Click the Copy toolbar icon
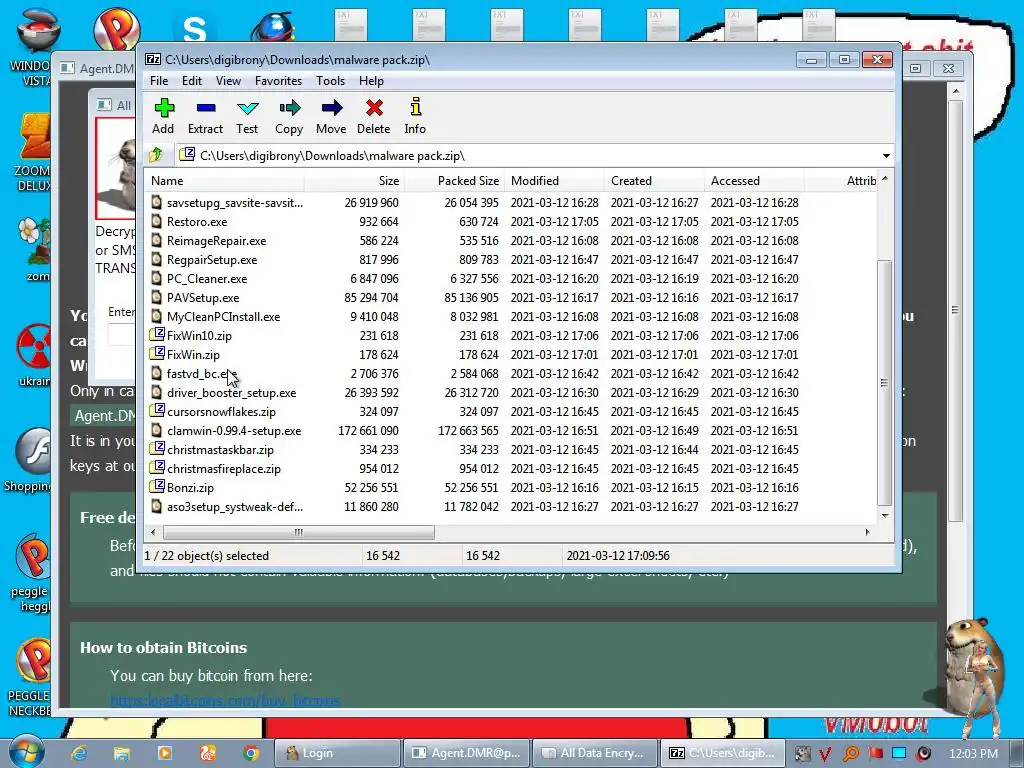Screen dimensions: 1024x768 coord(289,108)
